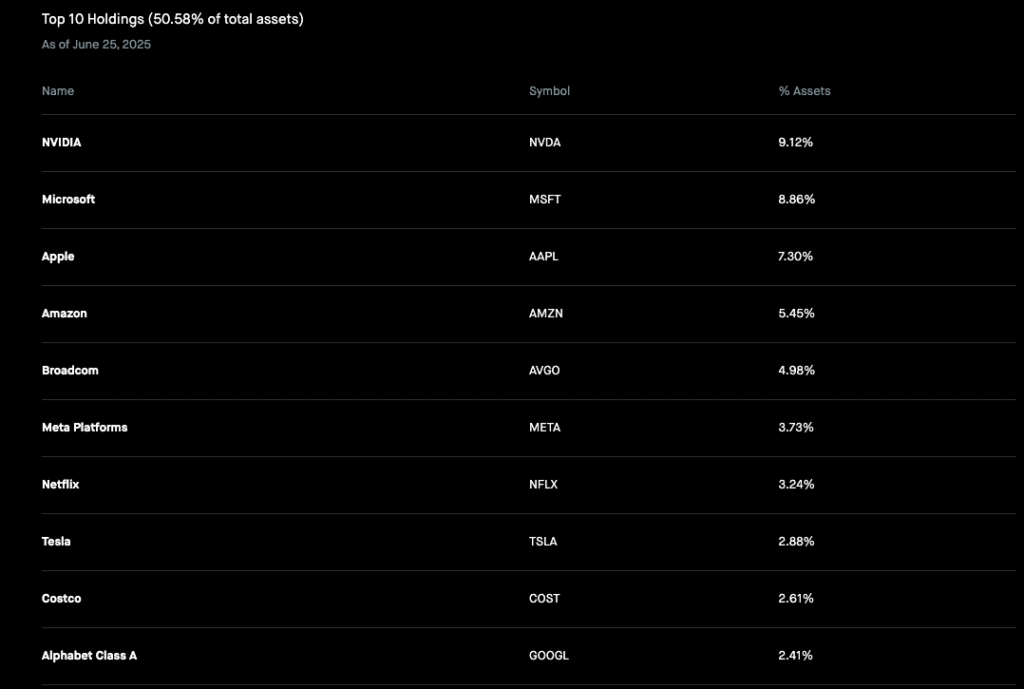Open the Costco holding row

point(528,599)
